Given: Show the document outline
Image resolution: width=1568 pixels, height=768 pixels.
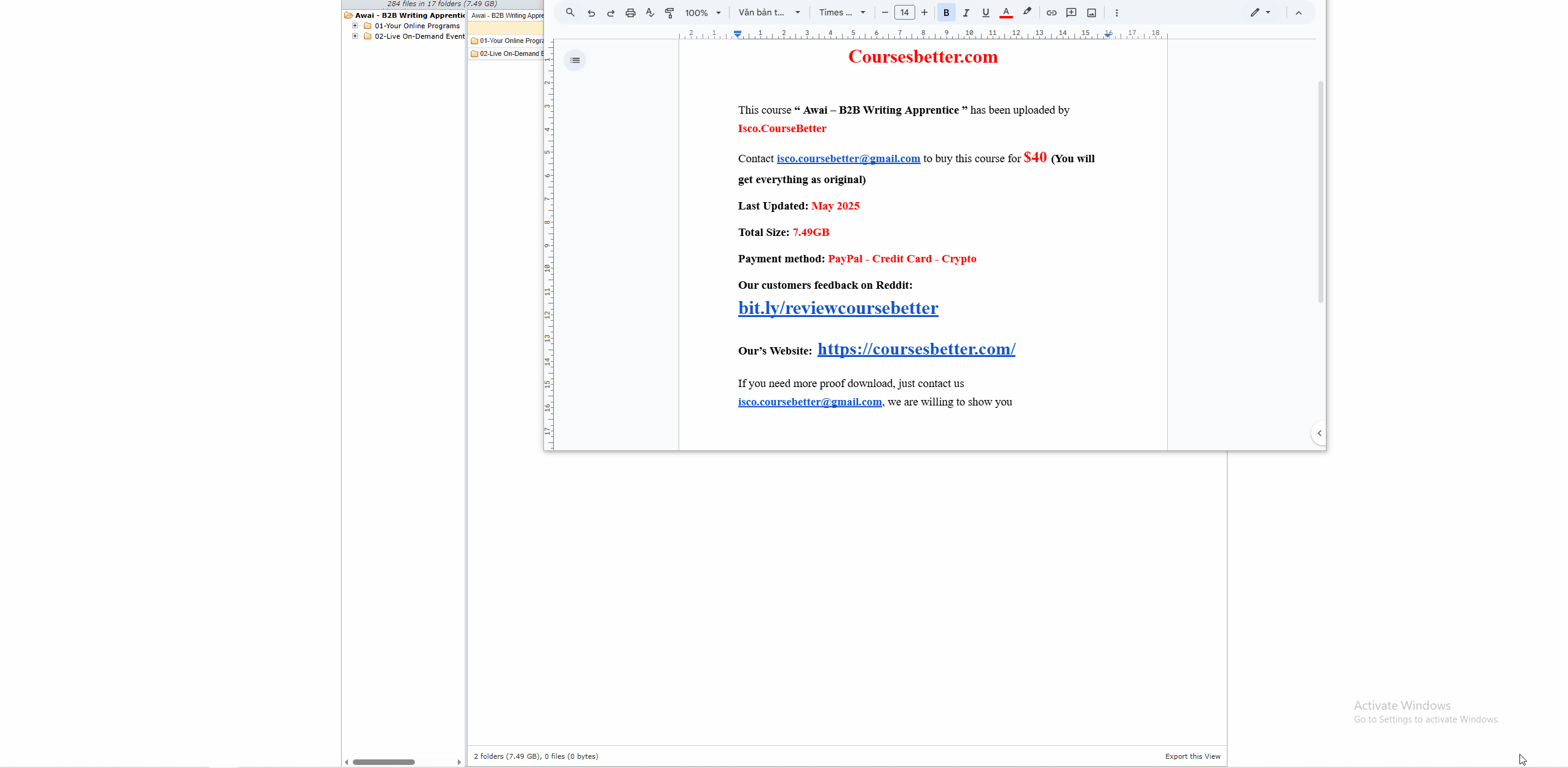Looking at the screenshot, I should coord(575,60).
